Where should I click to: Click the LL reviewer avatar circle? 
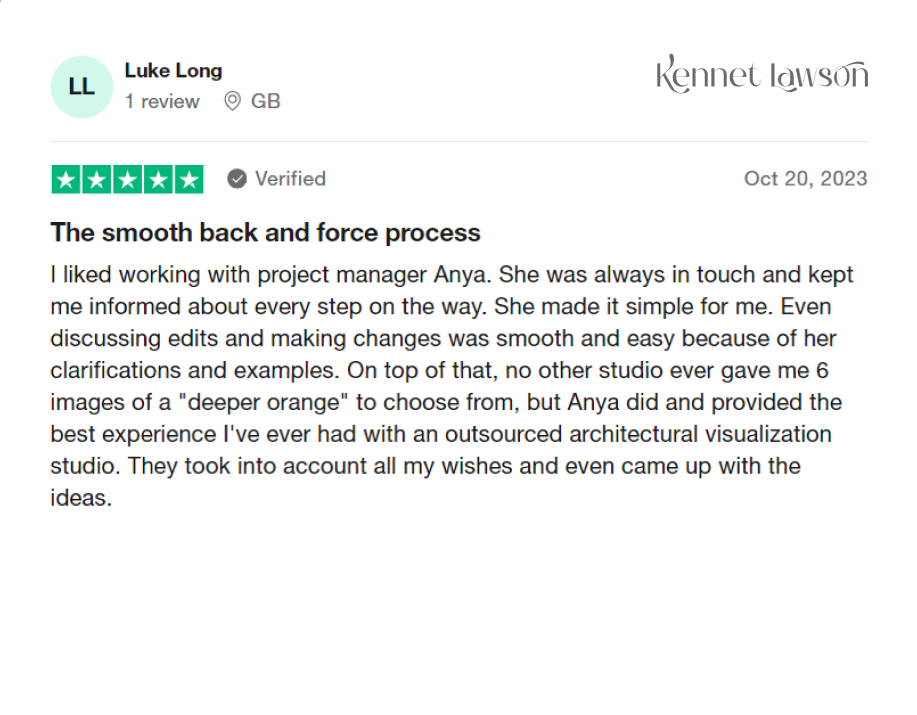pyautogui.click(x=82, y=87)
